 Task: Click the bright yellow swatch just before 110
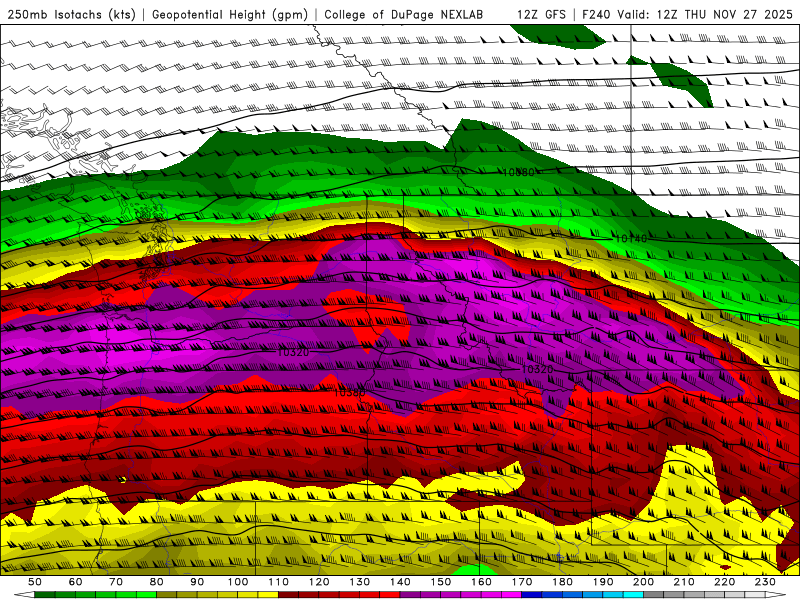(x=268, y=594)
